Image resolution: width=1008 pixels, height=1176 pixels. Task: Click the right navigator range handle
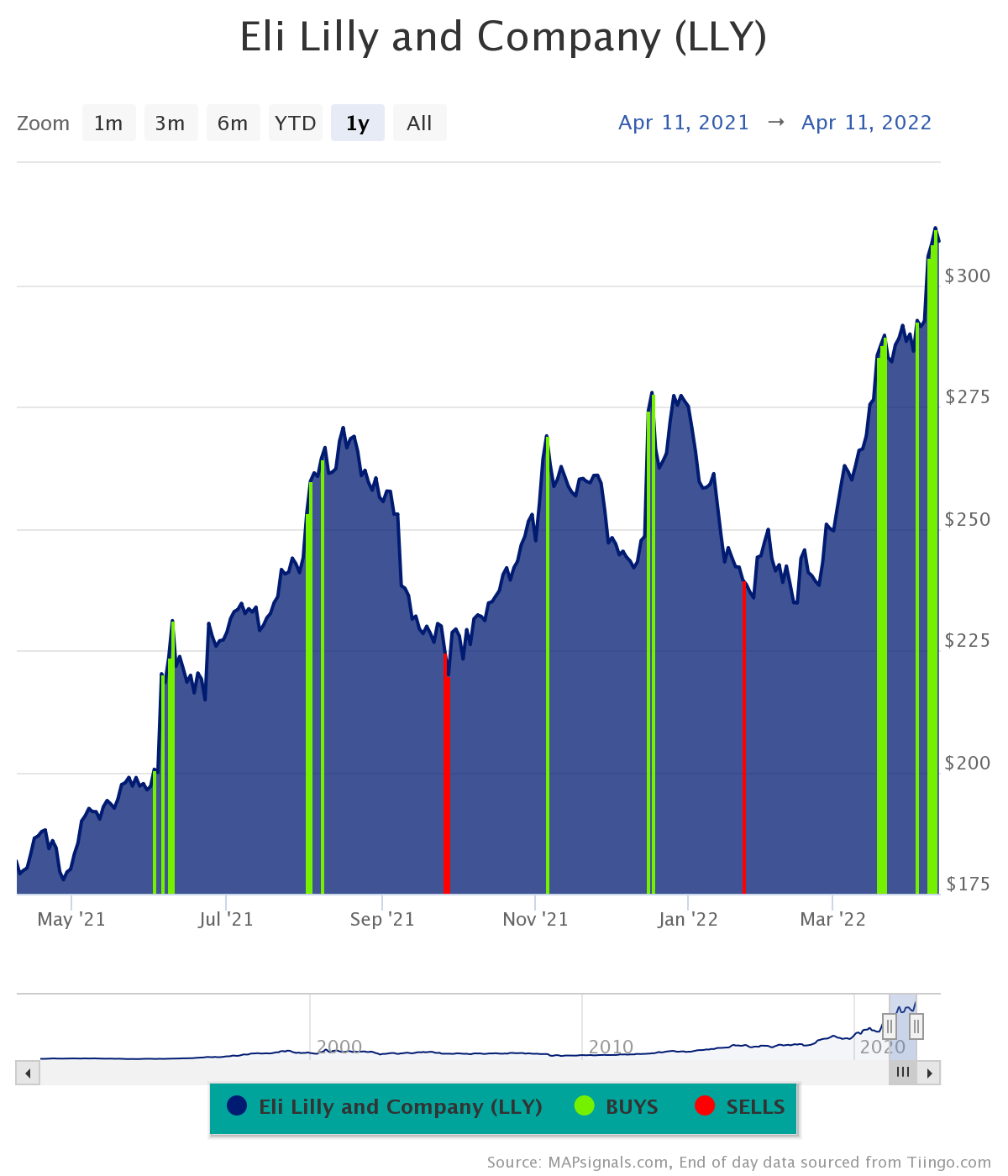point(916,1026)
